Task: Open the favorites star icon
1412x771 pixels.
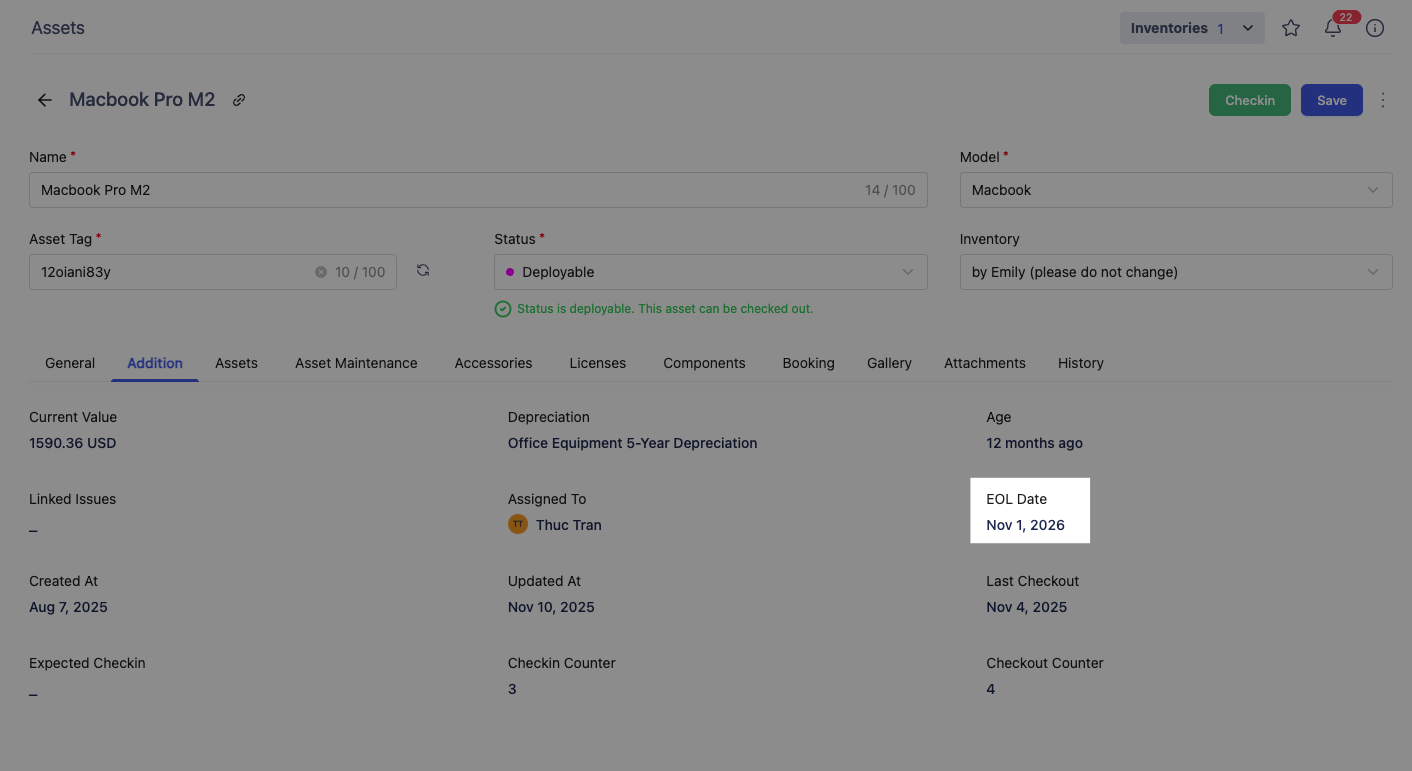Action: [1291, 28]
